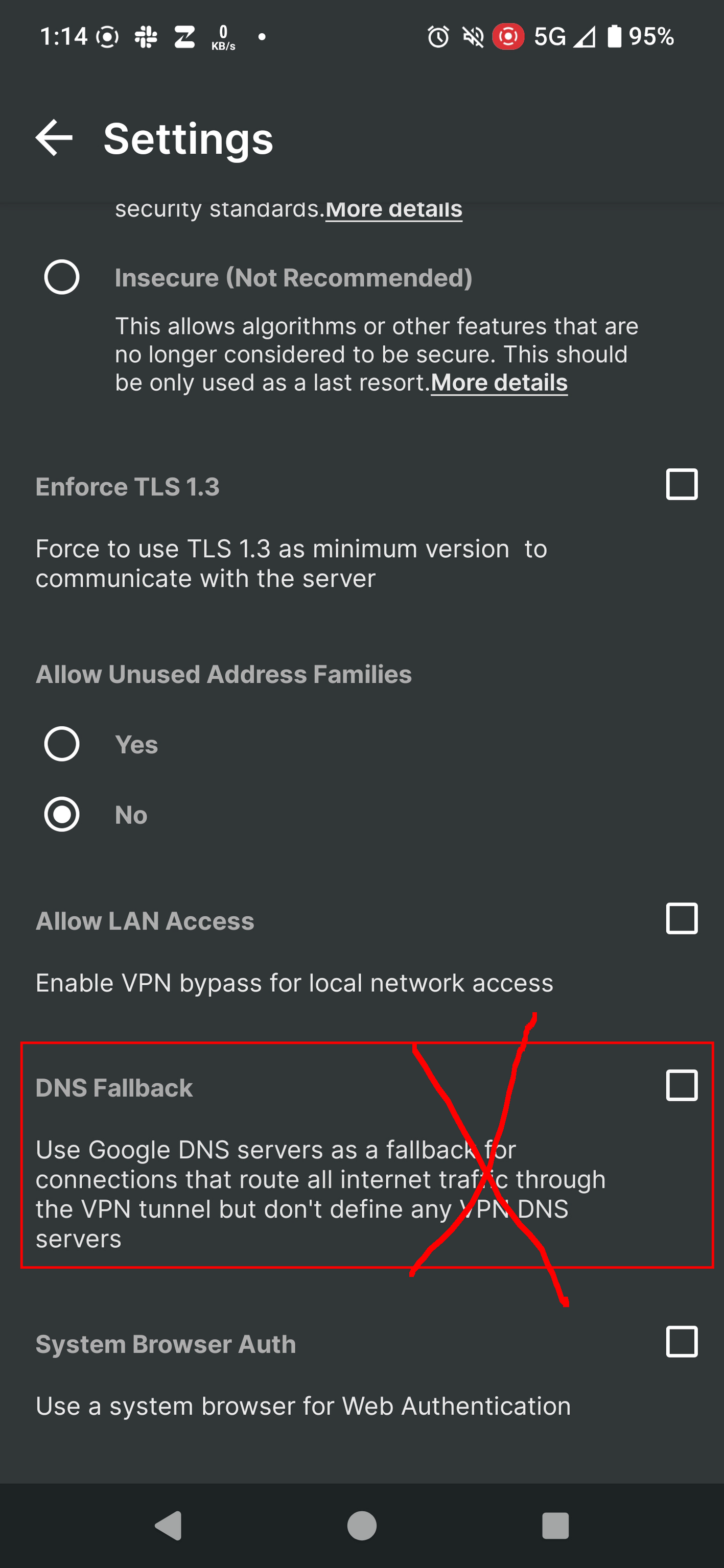Screen dimensions: 724x1568
Task: Open More details link after security standards
Action: pyautogui.click(x=394, y=209)
